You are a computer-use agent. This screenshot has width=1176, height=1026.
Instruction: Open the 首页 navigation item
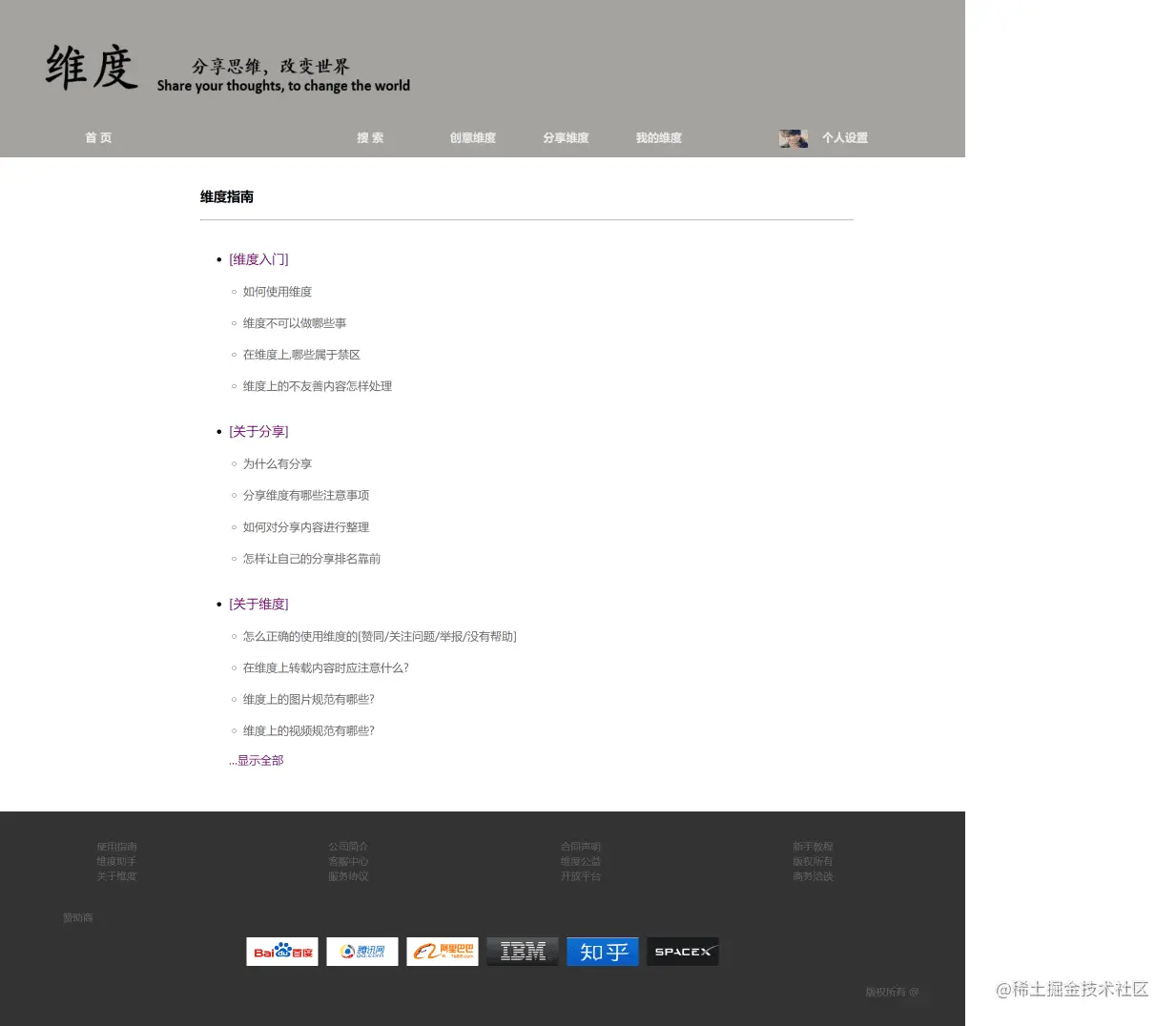pyautogui.click(x=97, y=137)
